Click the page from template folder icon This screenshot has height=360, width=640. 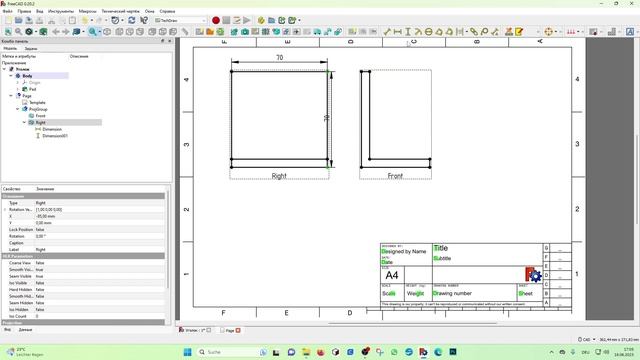pos(210,31)
